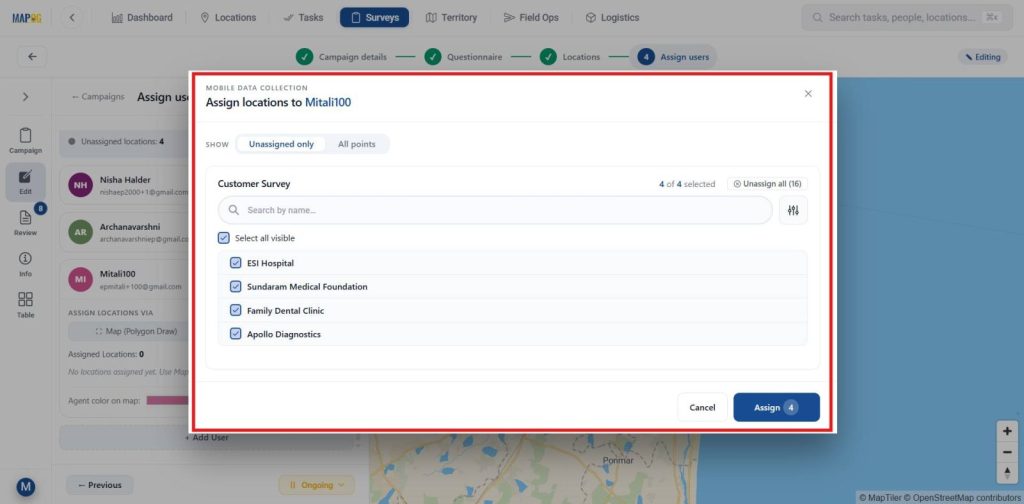Select step 4 Assign users
The height and width of the screenshot is (504, 1024).
pos(673,57)
